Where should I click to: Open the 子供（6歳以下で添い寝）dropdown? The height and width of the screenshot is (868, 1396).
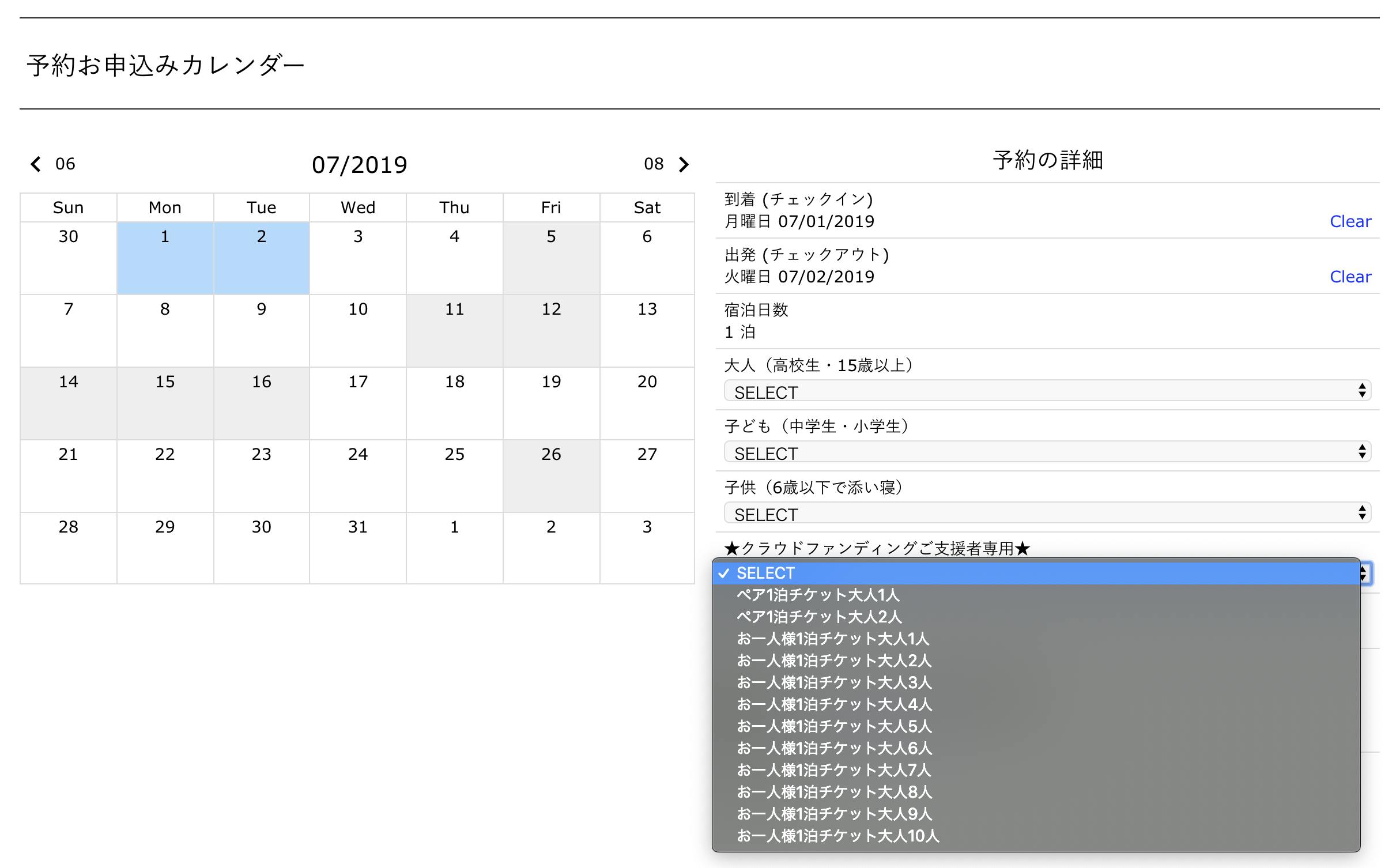[1047, 514]
